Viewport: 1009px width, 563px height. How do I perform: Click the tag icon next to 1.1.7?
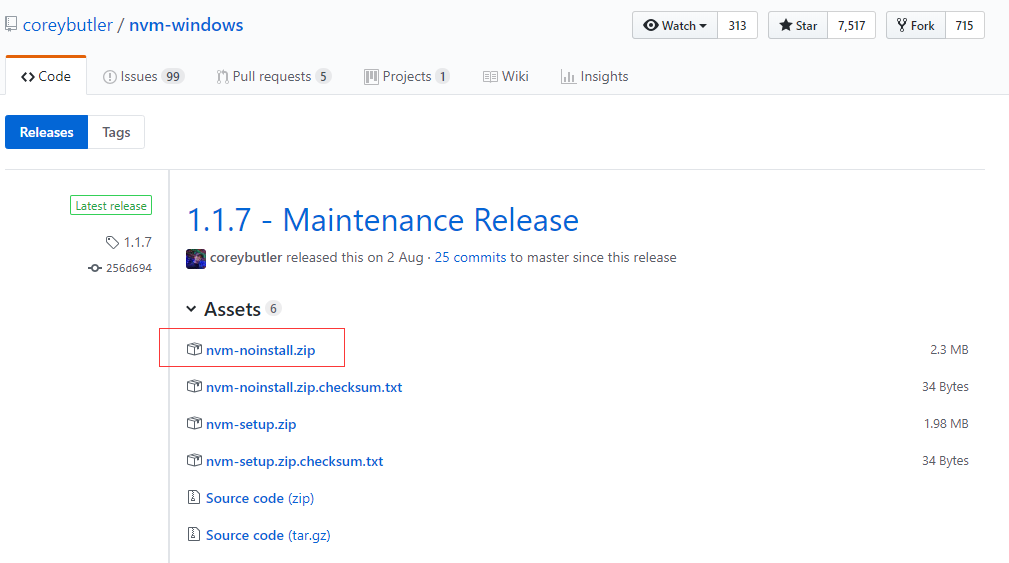(112, 243)
